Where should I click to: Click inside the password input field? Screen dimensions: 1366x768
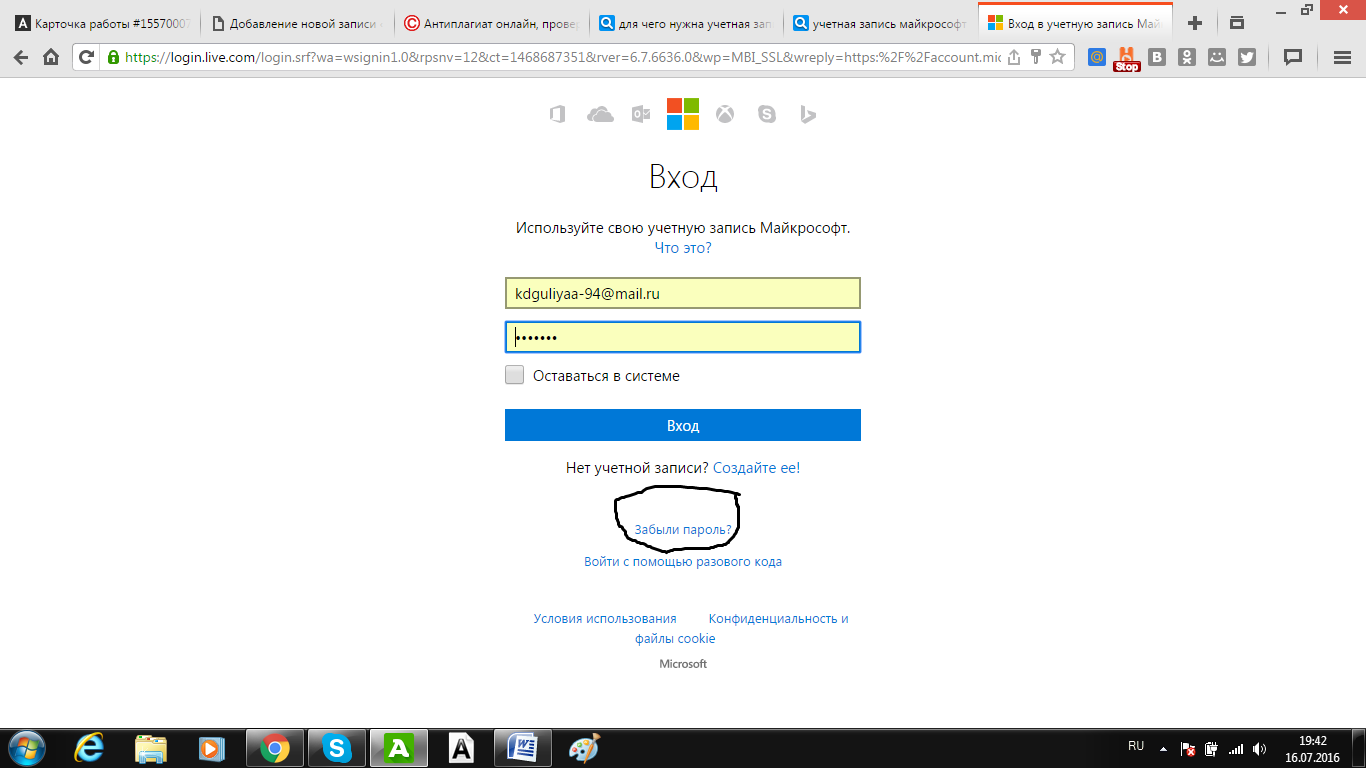pyautogui.click(x=683, y=337)
